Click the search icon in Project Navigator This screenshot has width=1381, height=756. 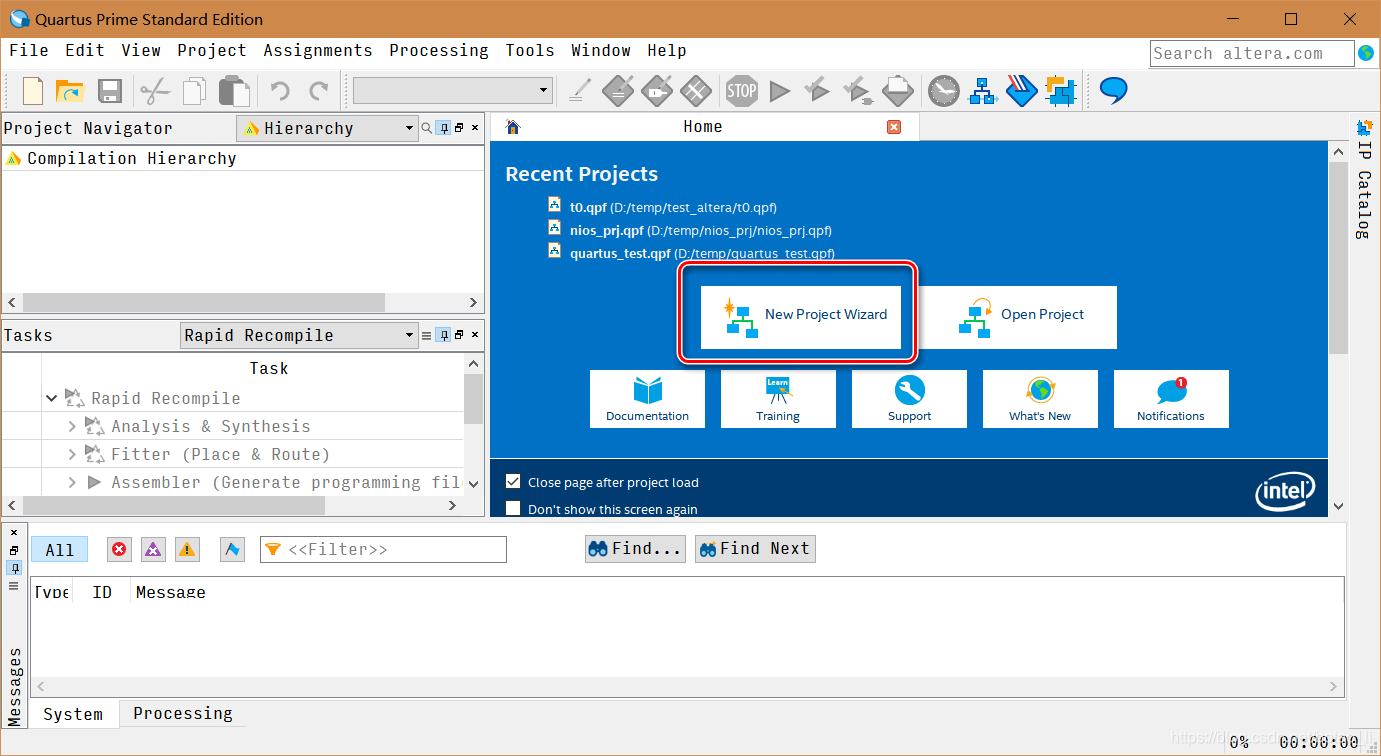(427, 128)
